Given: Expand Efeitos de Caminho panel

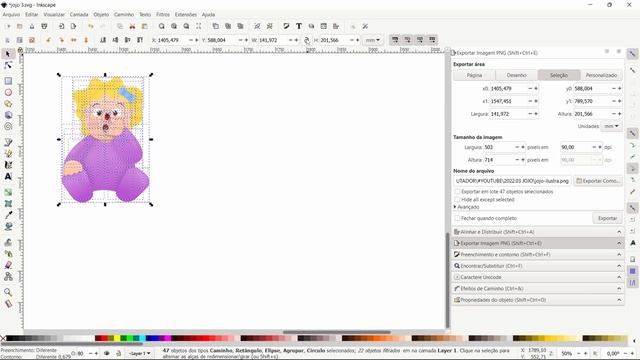Looking at the screenshot, I should point(538,289).
